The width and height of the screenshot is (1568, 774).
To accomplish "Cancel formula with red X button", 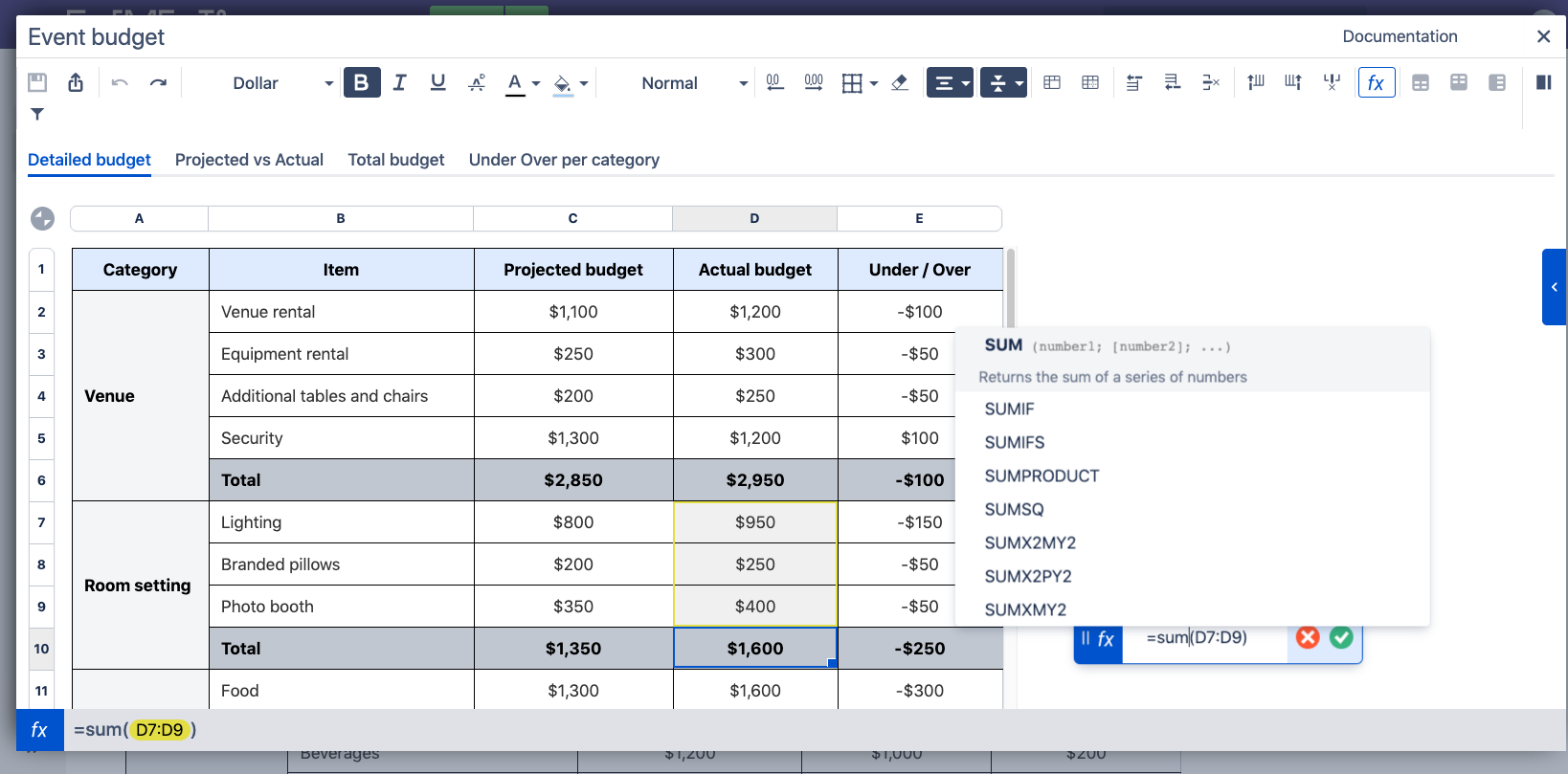I will point(1308,637).
